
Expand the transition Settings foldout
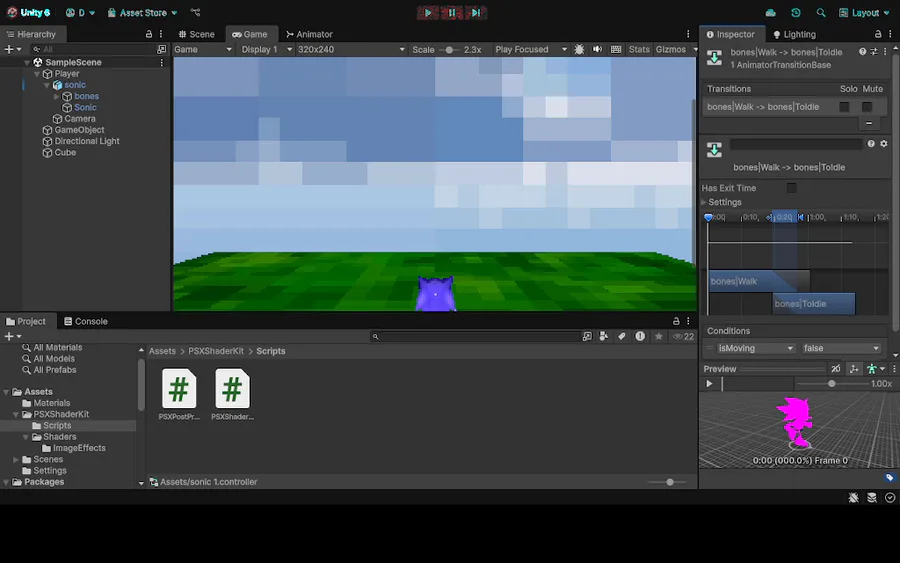704,202
